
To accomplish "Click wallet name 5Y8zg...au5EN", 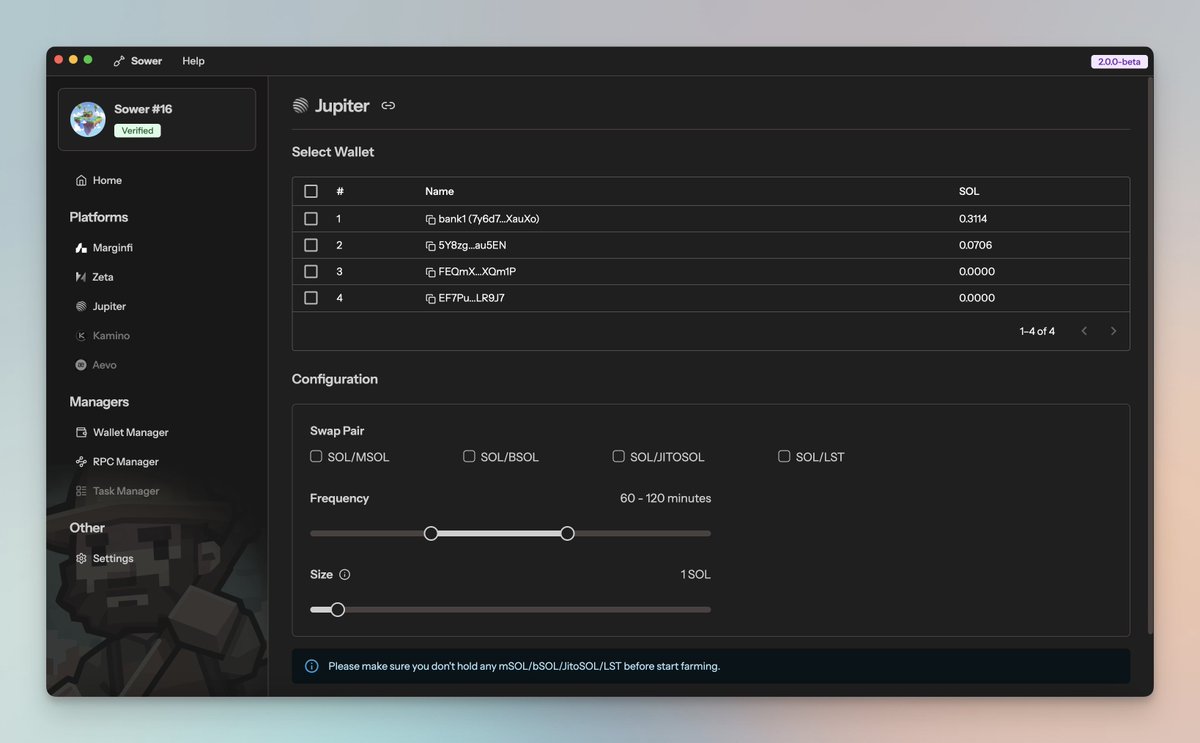I will point(472,246).
